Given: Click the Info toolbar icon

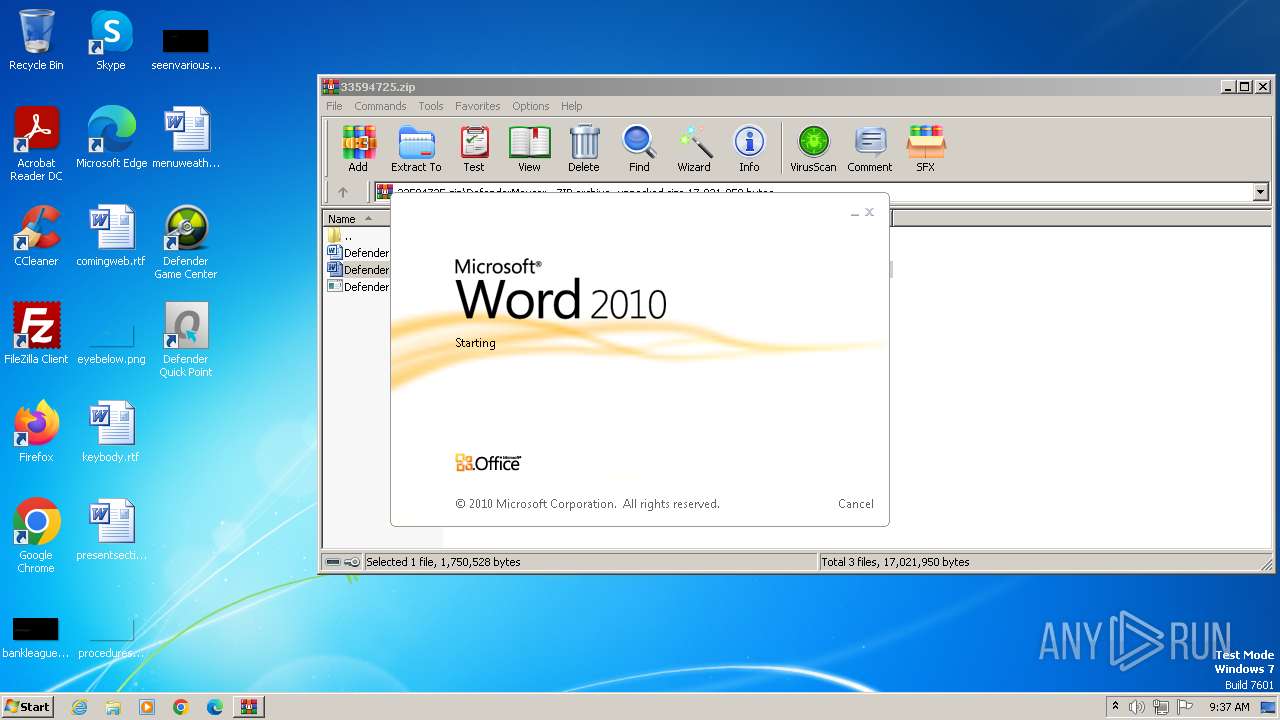Looking at the screenshot, I should 749,148.
